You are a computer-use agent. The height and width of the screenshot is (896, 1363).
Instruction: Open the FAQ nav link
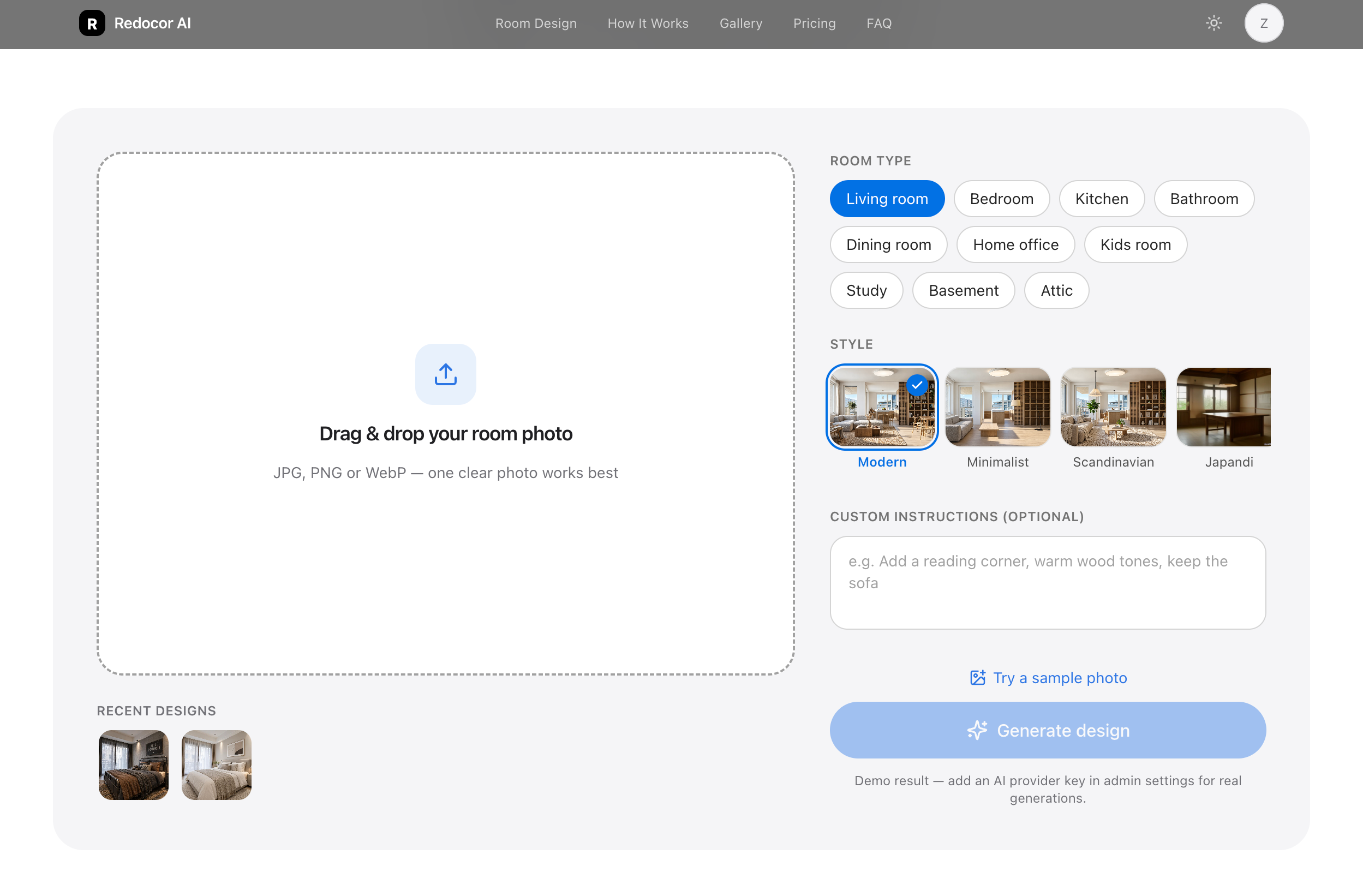[x=878, y=23]
